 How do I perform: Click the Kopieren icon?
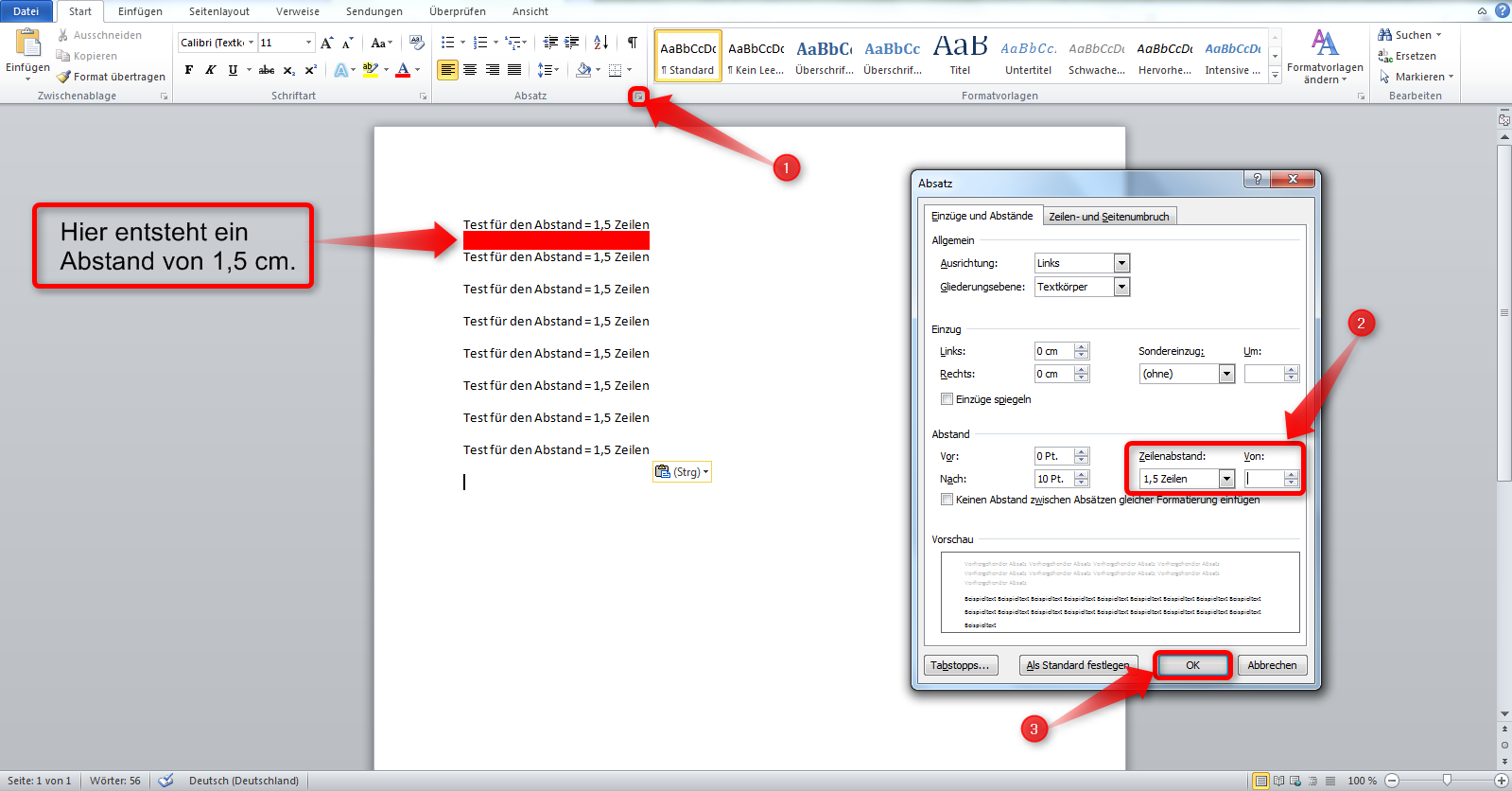[63, 56]
